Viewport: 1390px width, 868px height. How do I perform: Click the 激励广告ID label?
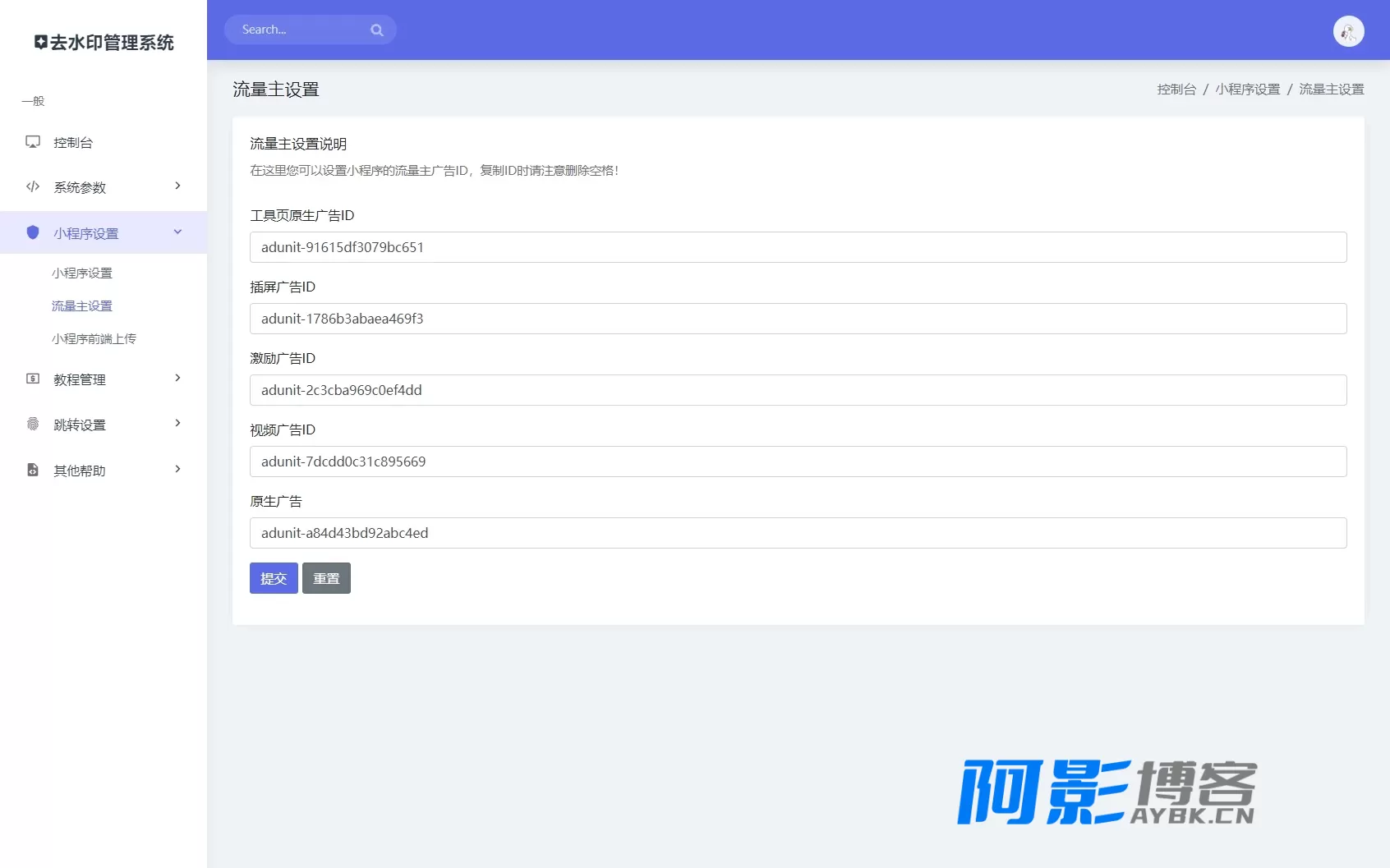(283, 358)
